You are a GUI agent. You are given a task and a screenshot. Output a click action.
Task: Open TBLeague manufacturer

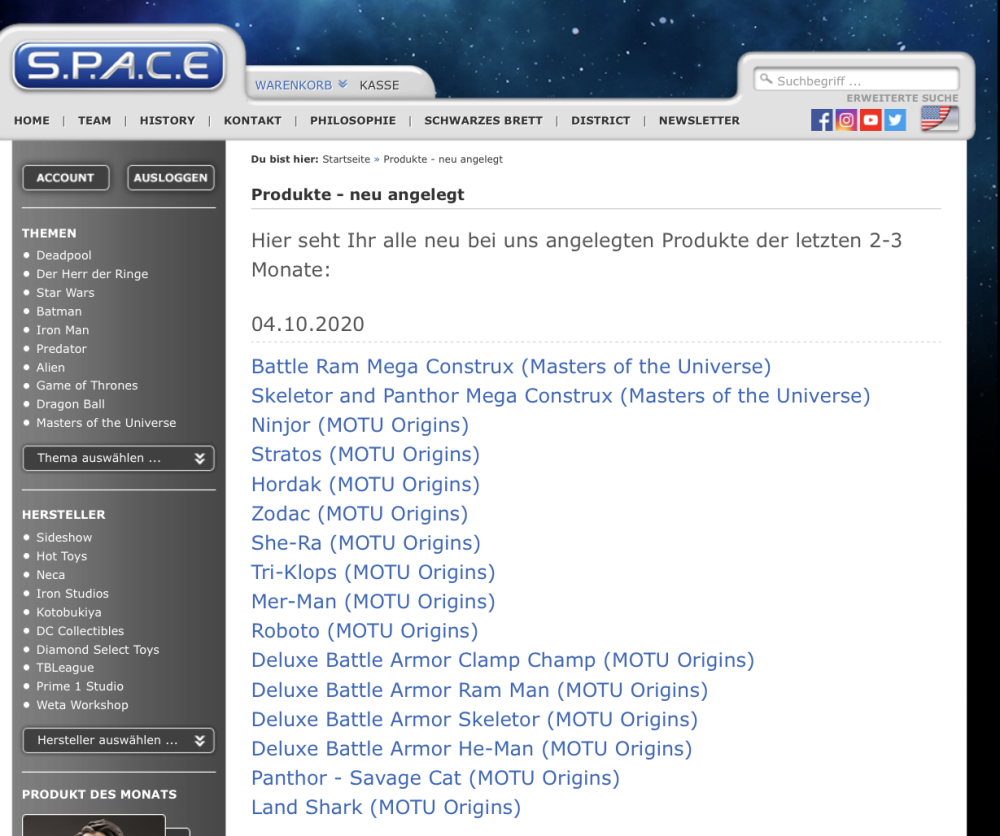pos(64,668)
